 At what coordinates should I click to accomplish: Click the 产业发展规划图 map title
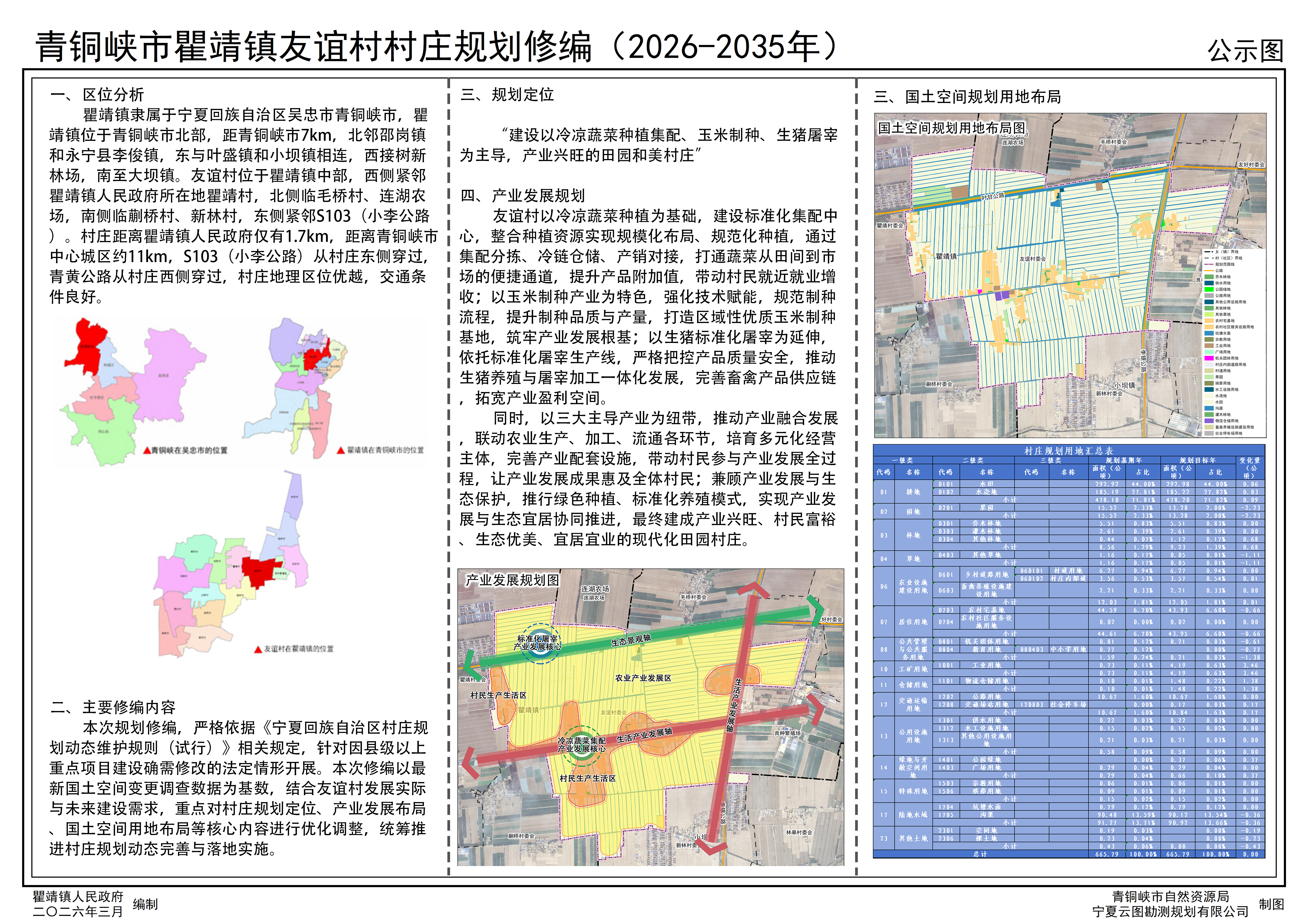tap(512, 580)
